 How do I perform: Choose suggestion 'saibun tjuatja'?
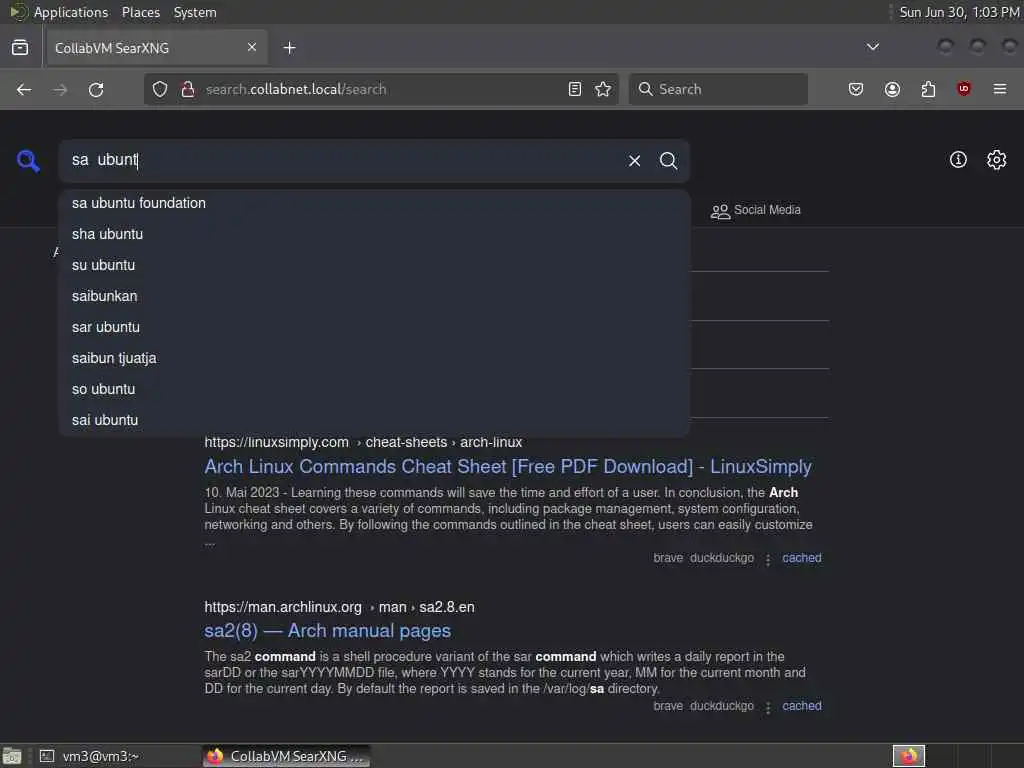pos(374,358)
